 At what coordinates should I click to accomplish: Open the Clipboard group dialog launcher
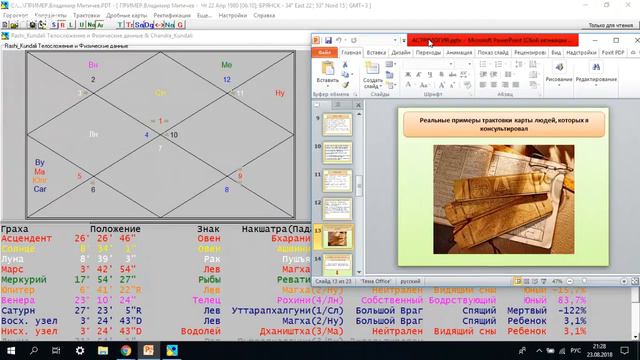pyautogui.click(x=355, y=95)
